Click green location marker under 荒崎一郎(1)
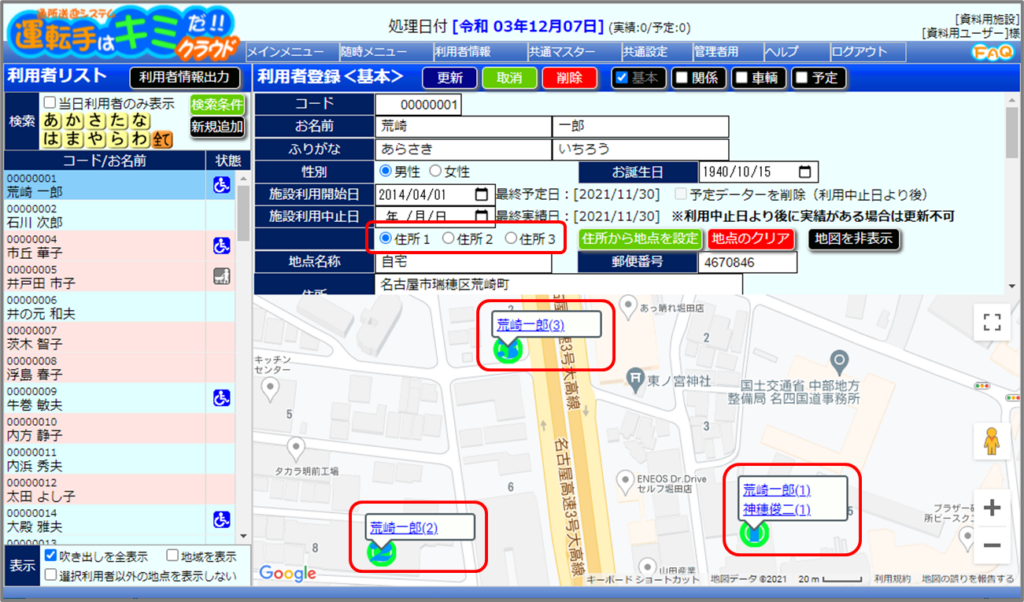The width and height of the screenshot is (1024, 602). pos(754,533)
